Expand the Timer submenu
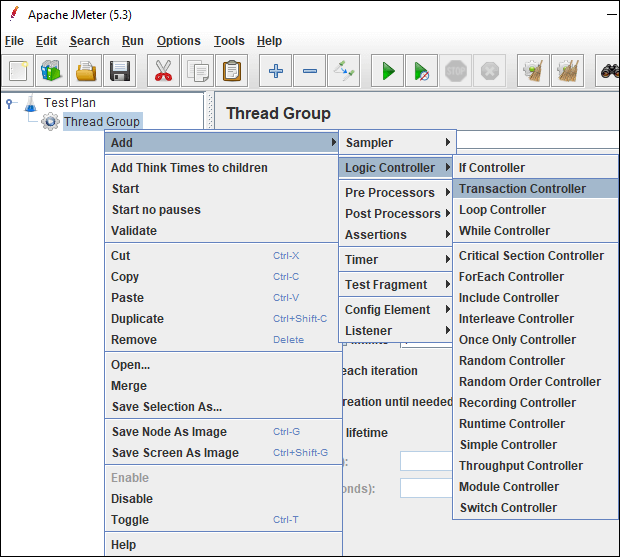This screenshot has width=620, height=557. pyautogui.click(x=395, y=260)
